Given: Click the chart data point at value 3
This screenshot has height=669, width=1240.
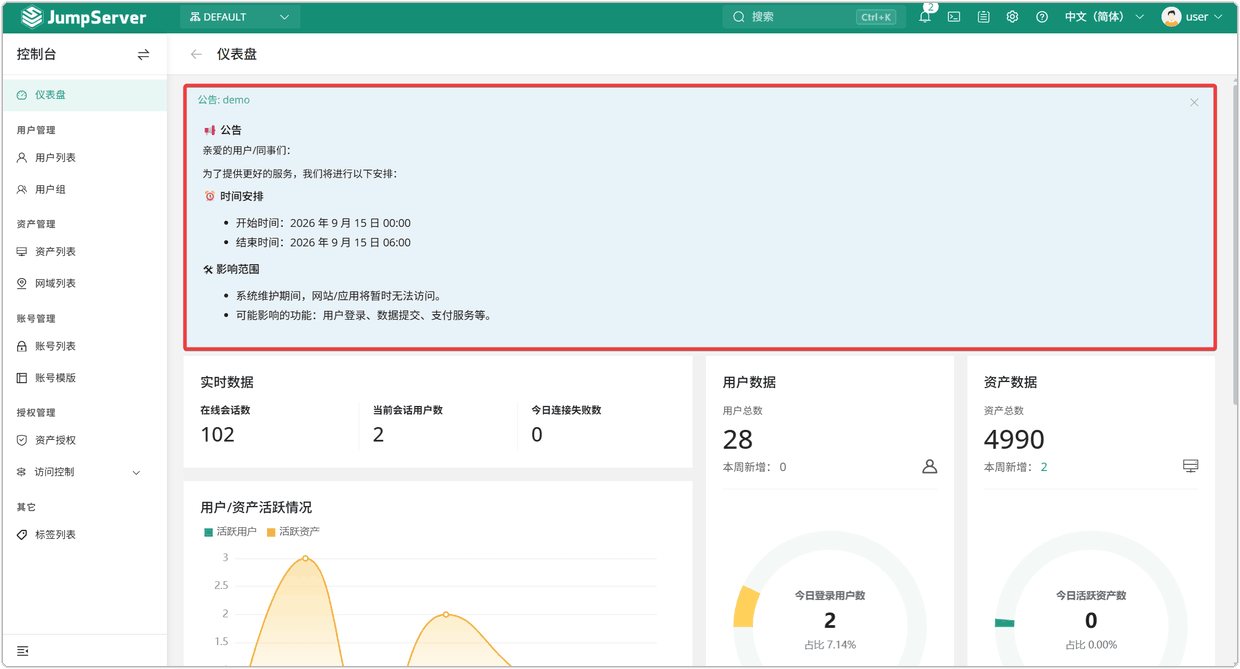Looking at the screenshot, I should coord(306,558).
